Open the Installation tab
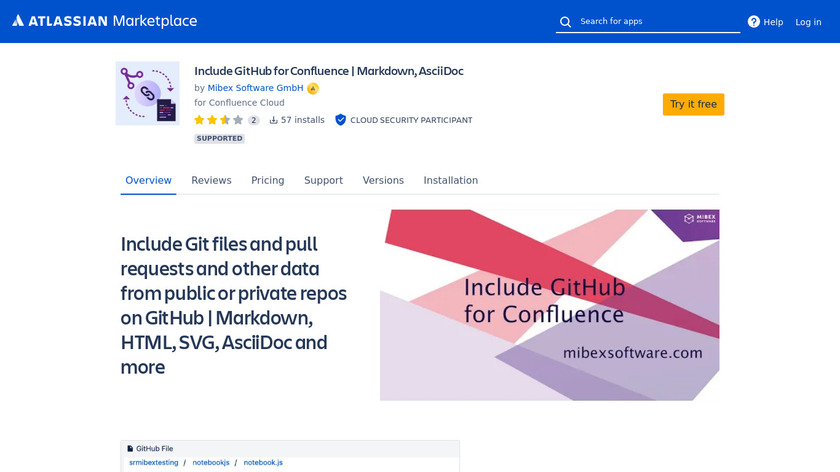 450,181
